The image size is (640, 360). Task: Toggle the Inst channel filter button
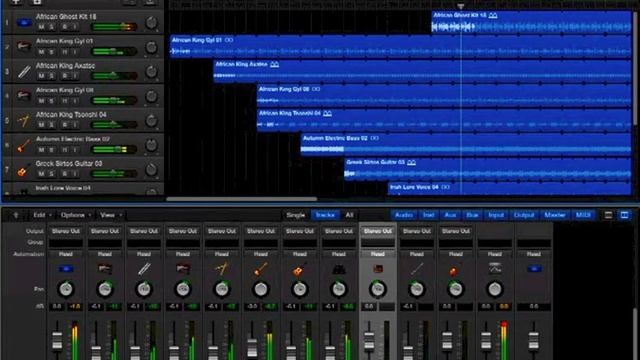[429, 215]
